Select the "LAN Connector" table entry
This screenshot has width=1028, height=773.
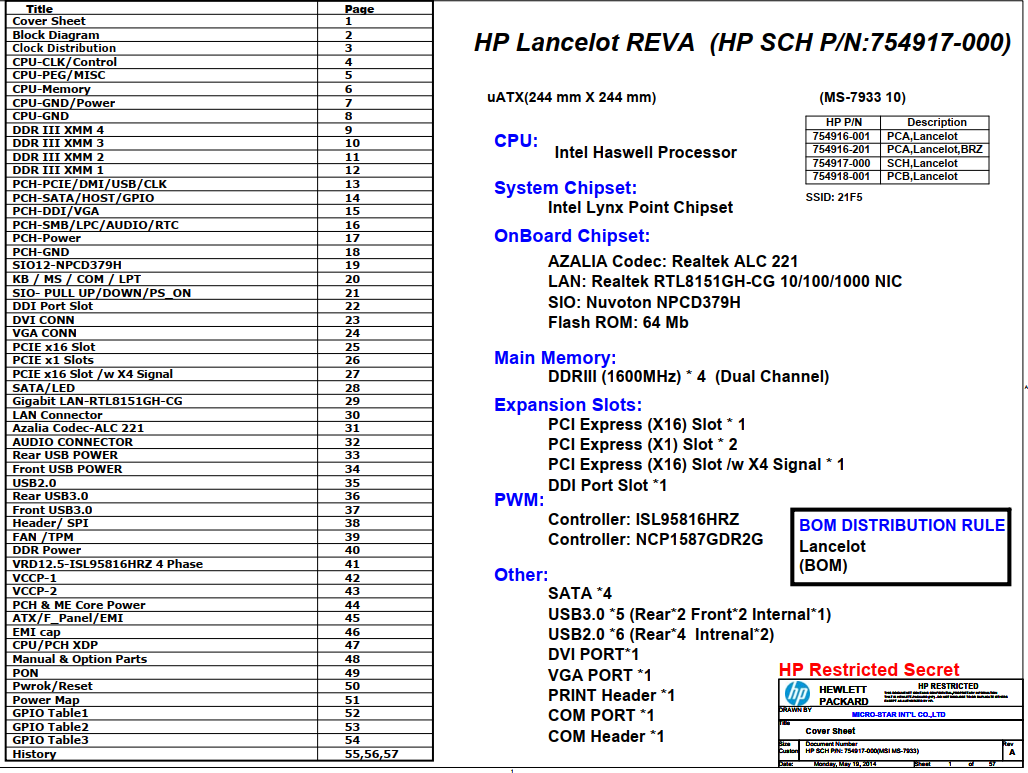pyautogui.click(x=57, y=414)
